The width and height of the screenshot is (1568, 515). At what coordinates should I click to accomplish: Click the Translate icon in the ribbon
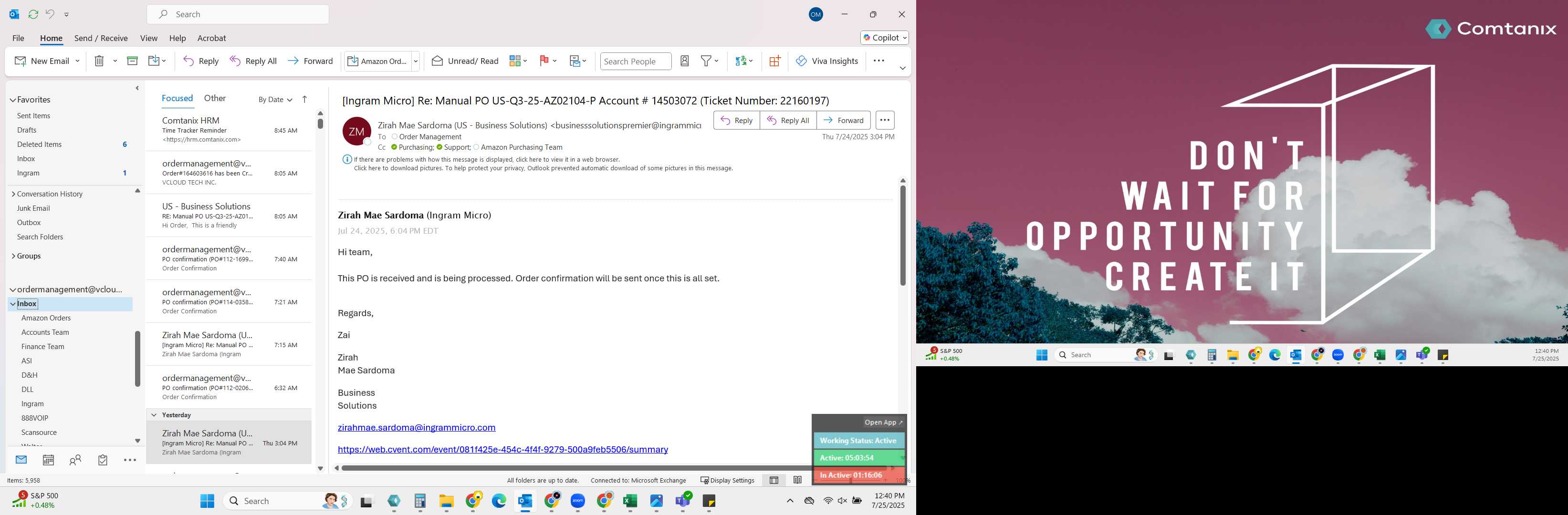pyautogui.click(x=741, y=61)
